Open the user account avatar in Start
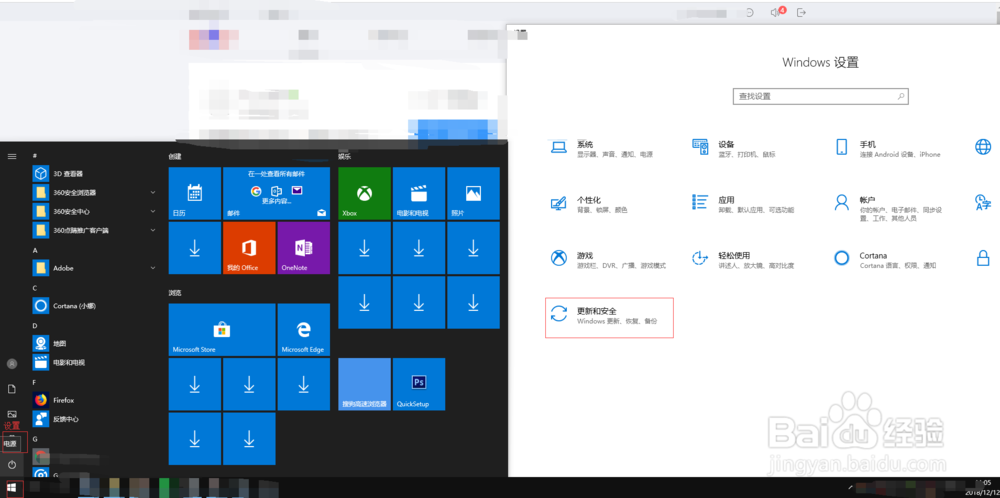 coord(11,363)
